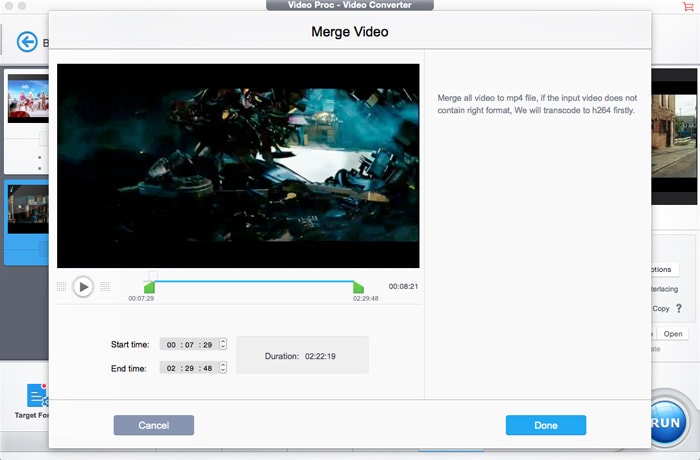Click the Merge Video title
Image resolution: width=700 pixels, height=460 pixels.
350,32
